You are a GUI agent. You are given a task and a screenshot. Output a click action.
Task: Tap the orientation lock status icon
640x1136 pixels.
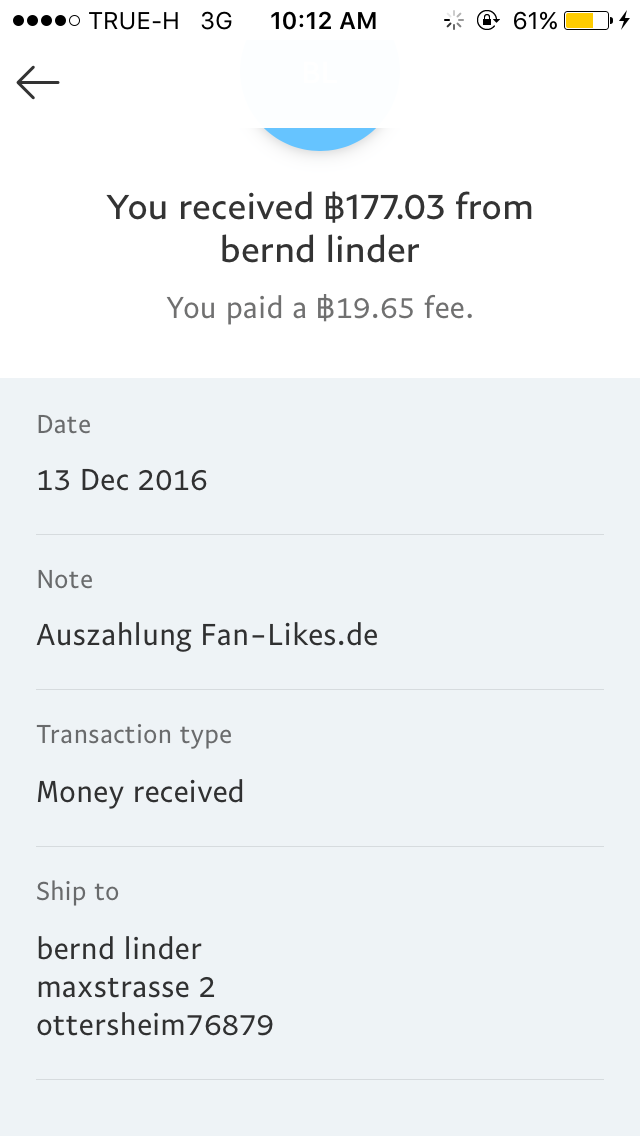488,21
